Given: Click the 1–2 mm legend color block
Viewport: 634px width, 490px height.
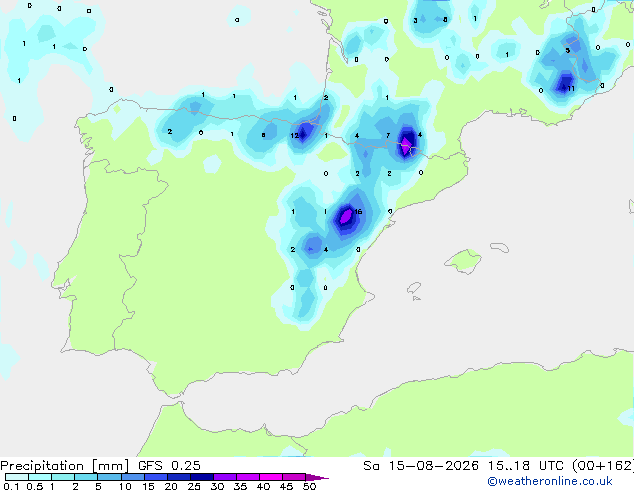Looking at the screenshot, I should [63, 477].
